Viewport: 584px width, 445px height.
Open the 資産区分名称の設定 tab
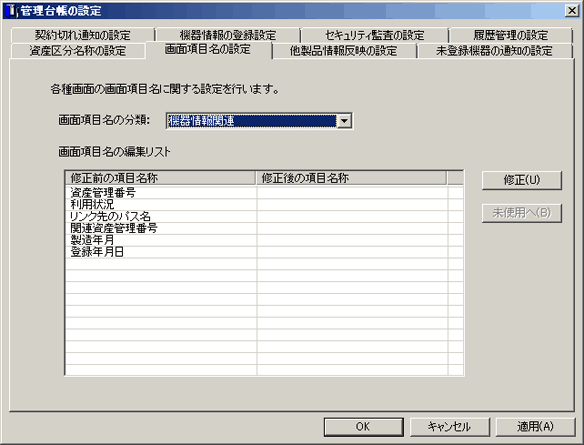point(78,51)
